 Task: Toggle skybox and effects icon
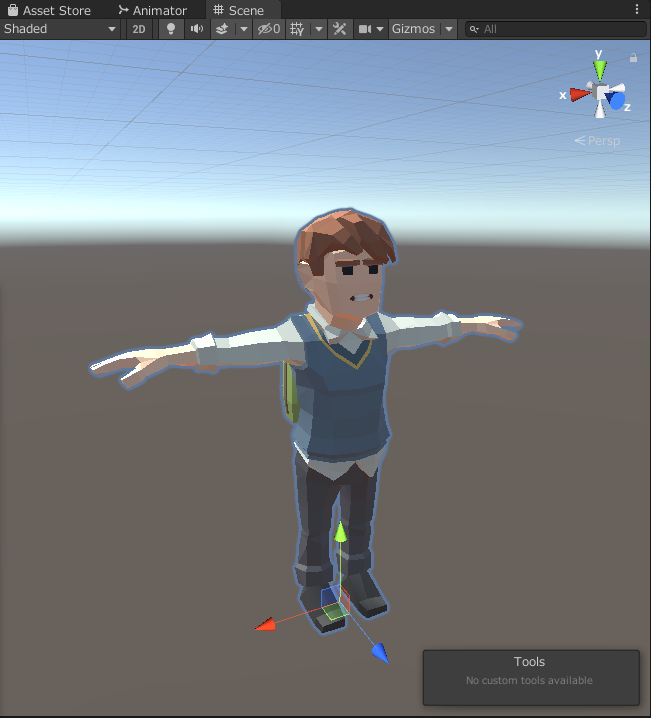(222, 29)
